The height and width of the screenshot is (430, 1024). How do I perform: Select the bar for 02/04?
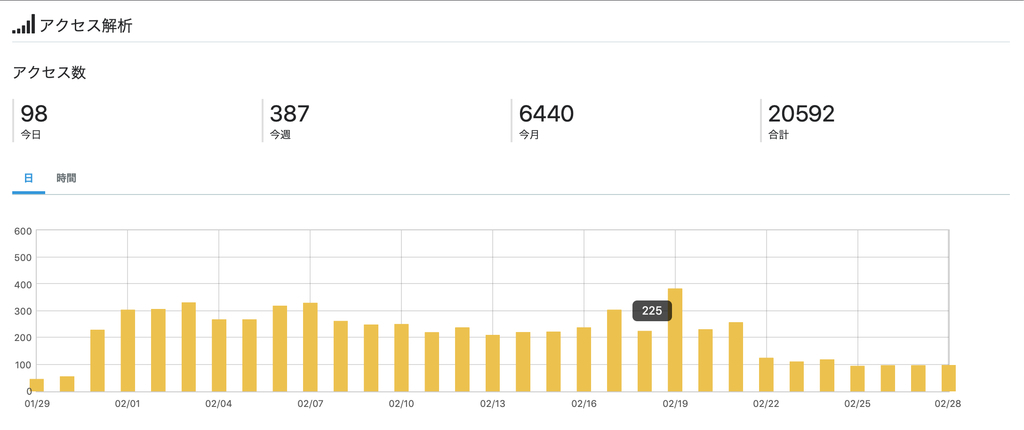[219, 356]
